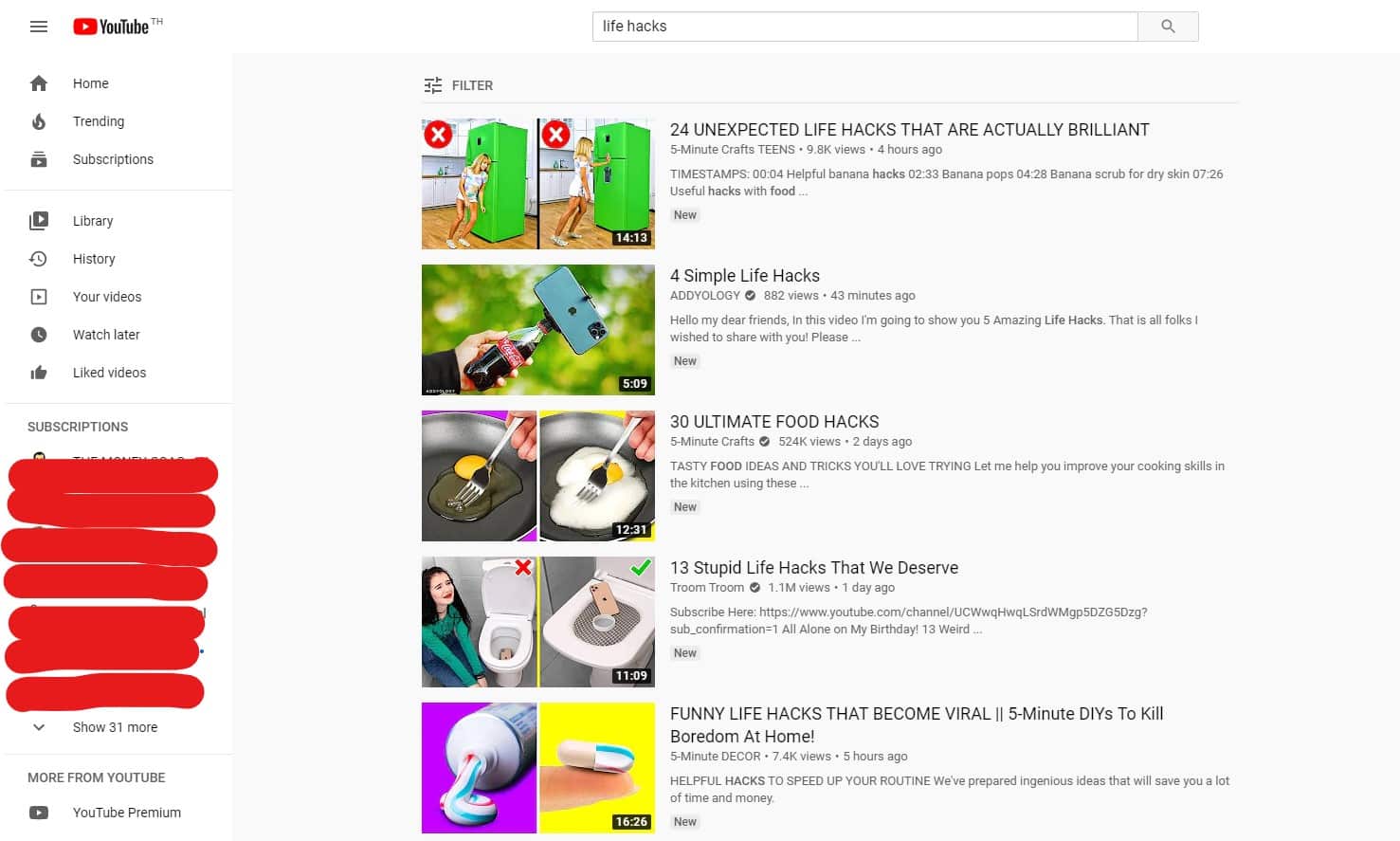
Task: Go to Library in sidebar
Action: coord(93,221)
